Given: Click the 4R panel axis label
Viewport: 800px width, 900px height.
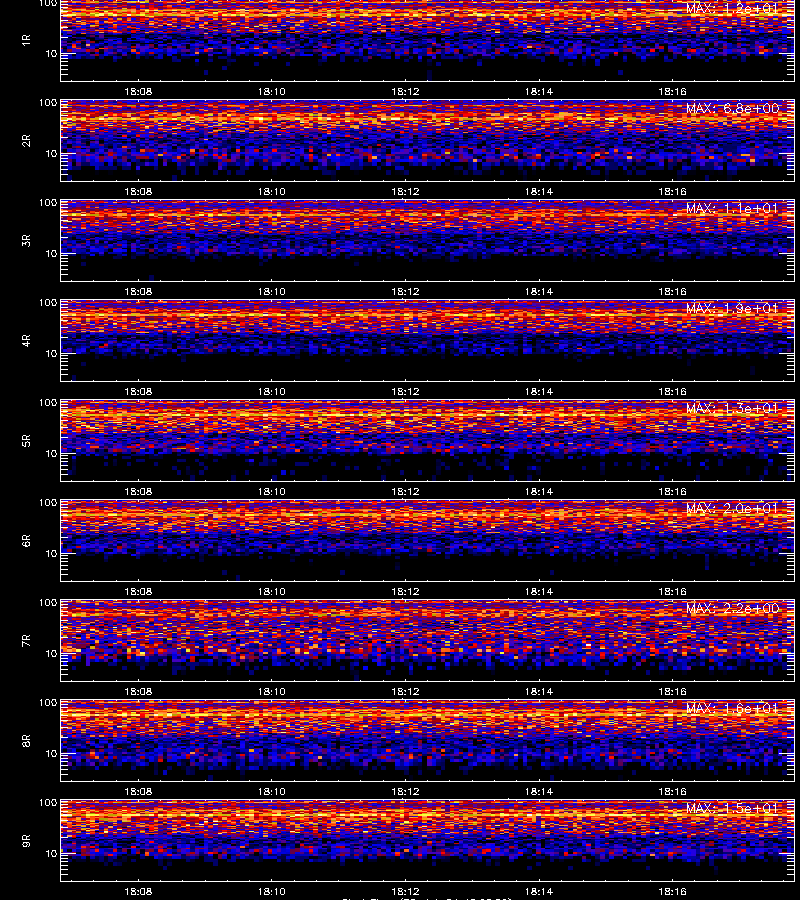Looking at the screenshot, I should click(x=26, y=340).
